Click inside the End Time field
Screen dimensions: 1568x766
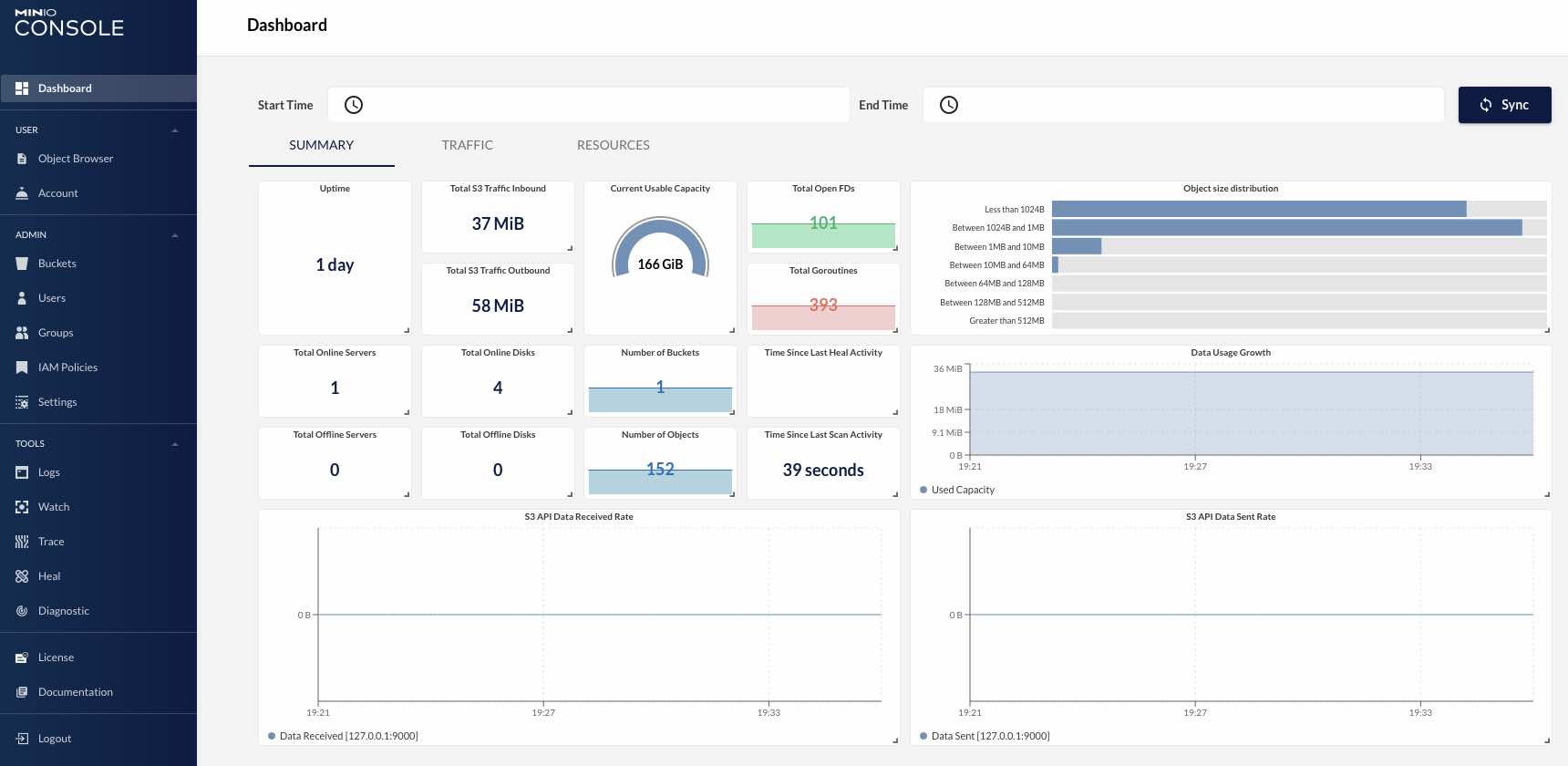click(x=1184, y=105)
